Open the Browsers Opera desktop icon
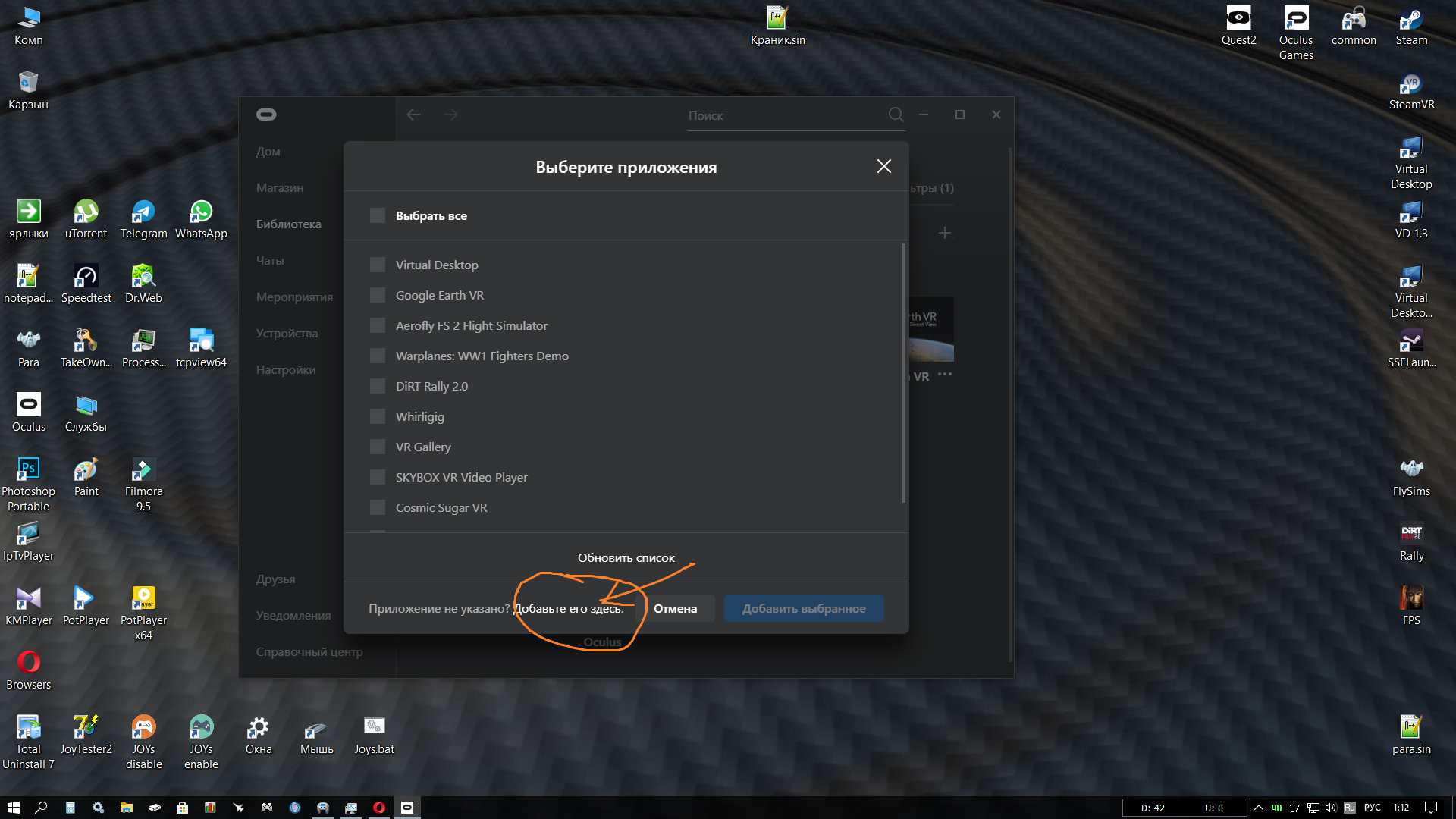Image resolution: width=1456 pixels, height=819 pixels. (29, 671)
